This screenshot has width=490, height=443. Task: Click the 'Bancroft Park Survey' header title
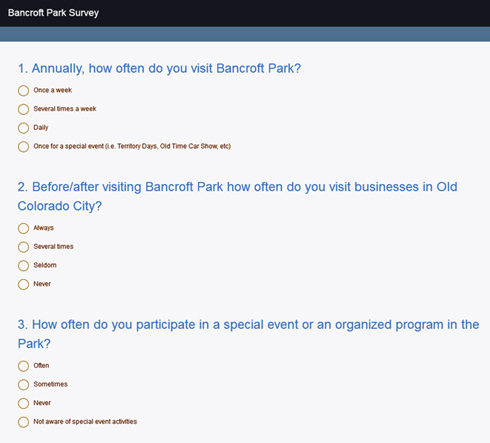[53, 13]
